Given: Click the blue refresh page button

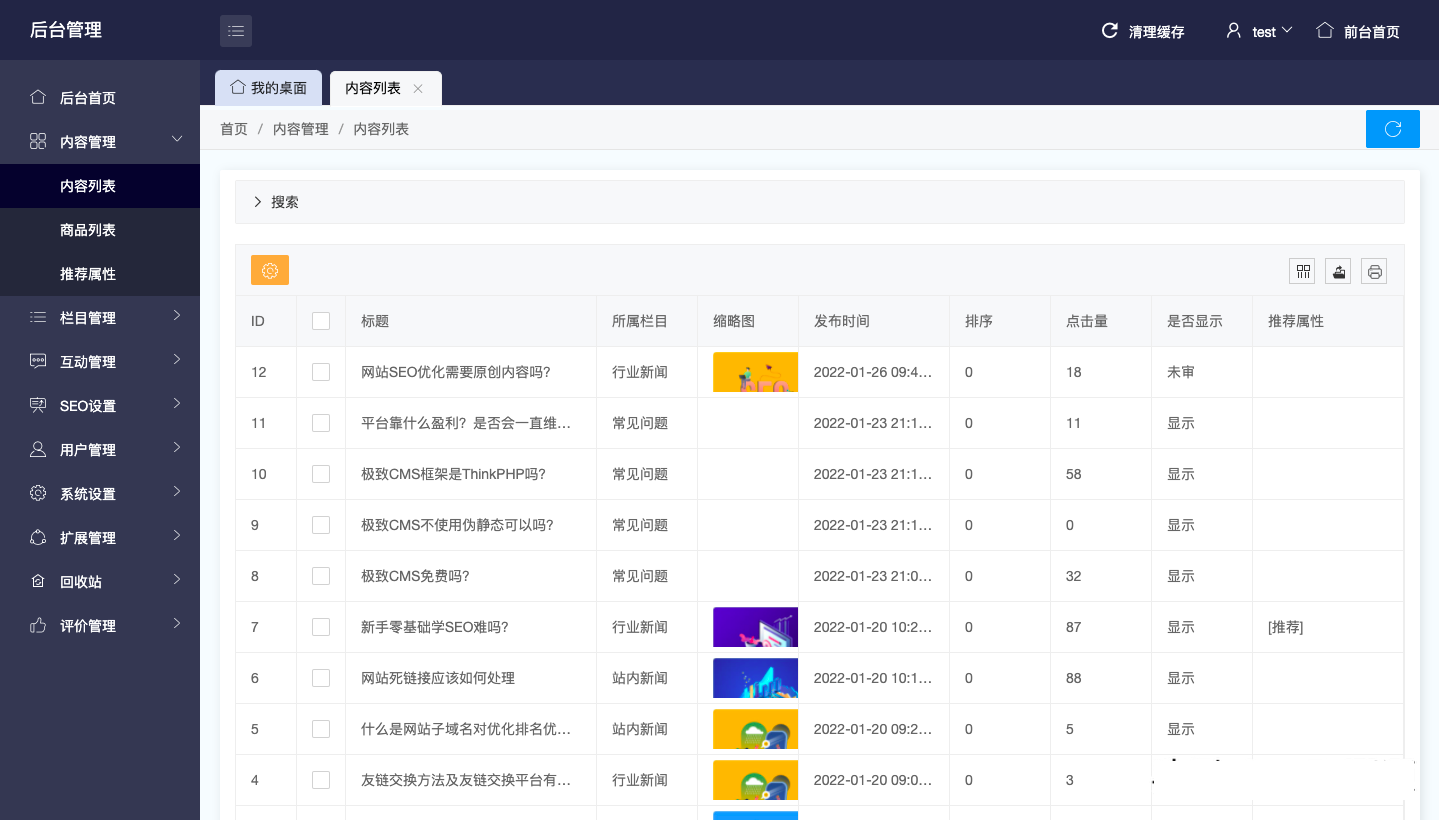Looking at the screenshot, I should (x=1392, y=129).
